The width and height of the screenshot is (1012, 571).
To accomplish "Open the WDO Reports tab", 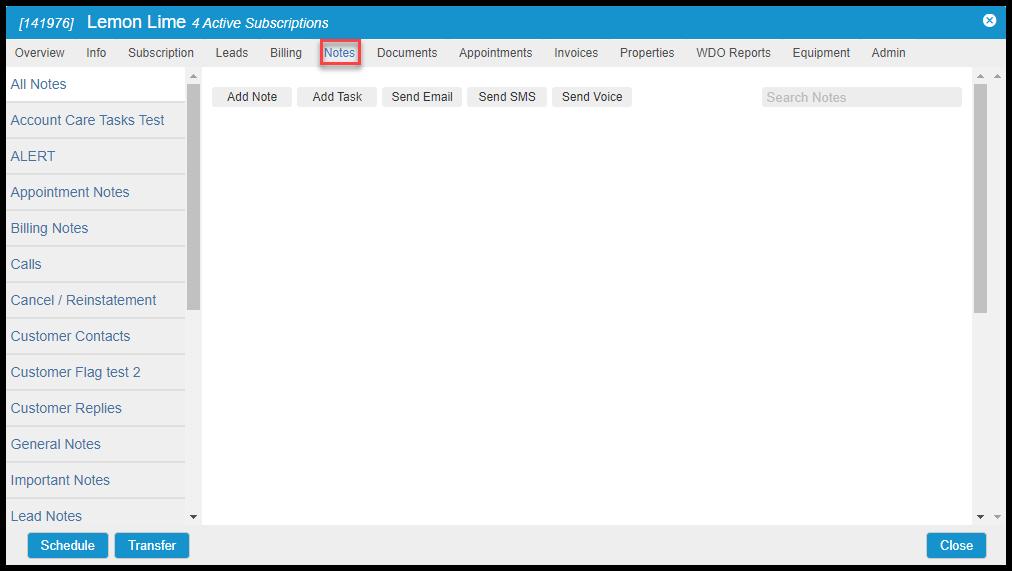I will 733,53.
